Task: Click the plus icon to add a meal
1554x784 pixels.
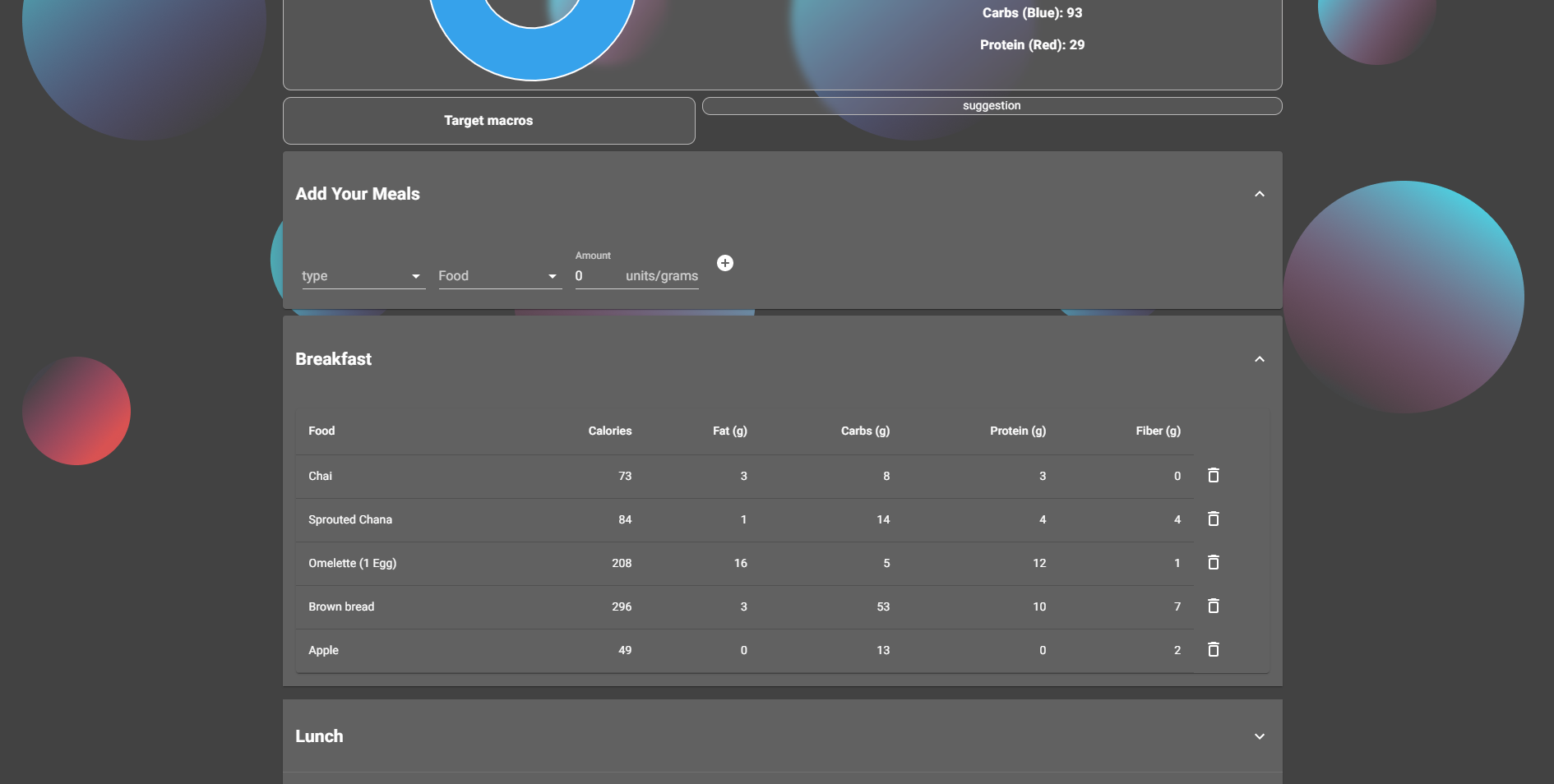Action: pyautogui.click(x=725, y=263)
